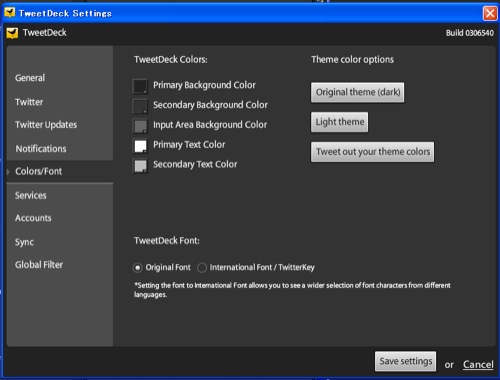Click the title bar TweetDeck icon
500x380 pixels.
pos(10,13)
